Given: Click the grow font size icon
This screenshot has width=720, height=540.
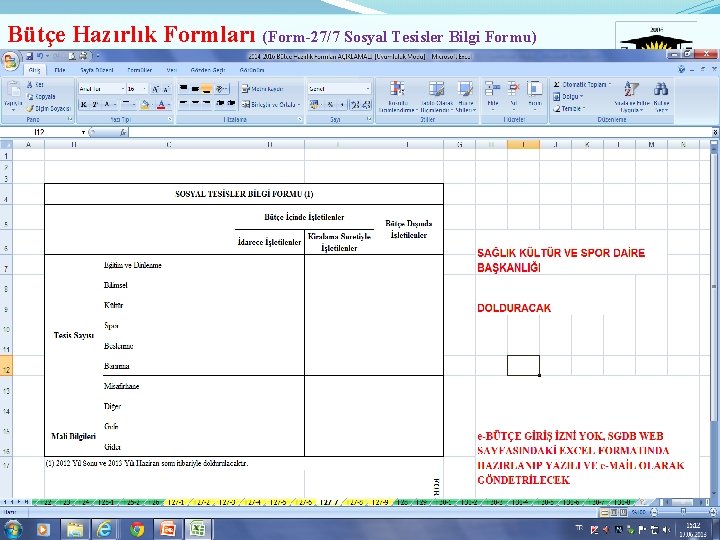Looking at the screenshot, I should click(155, 89).
